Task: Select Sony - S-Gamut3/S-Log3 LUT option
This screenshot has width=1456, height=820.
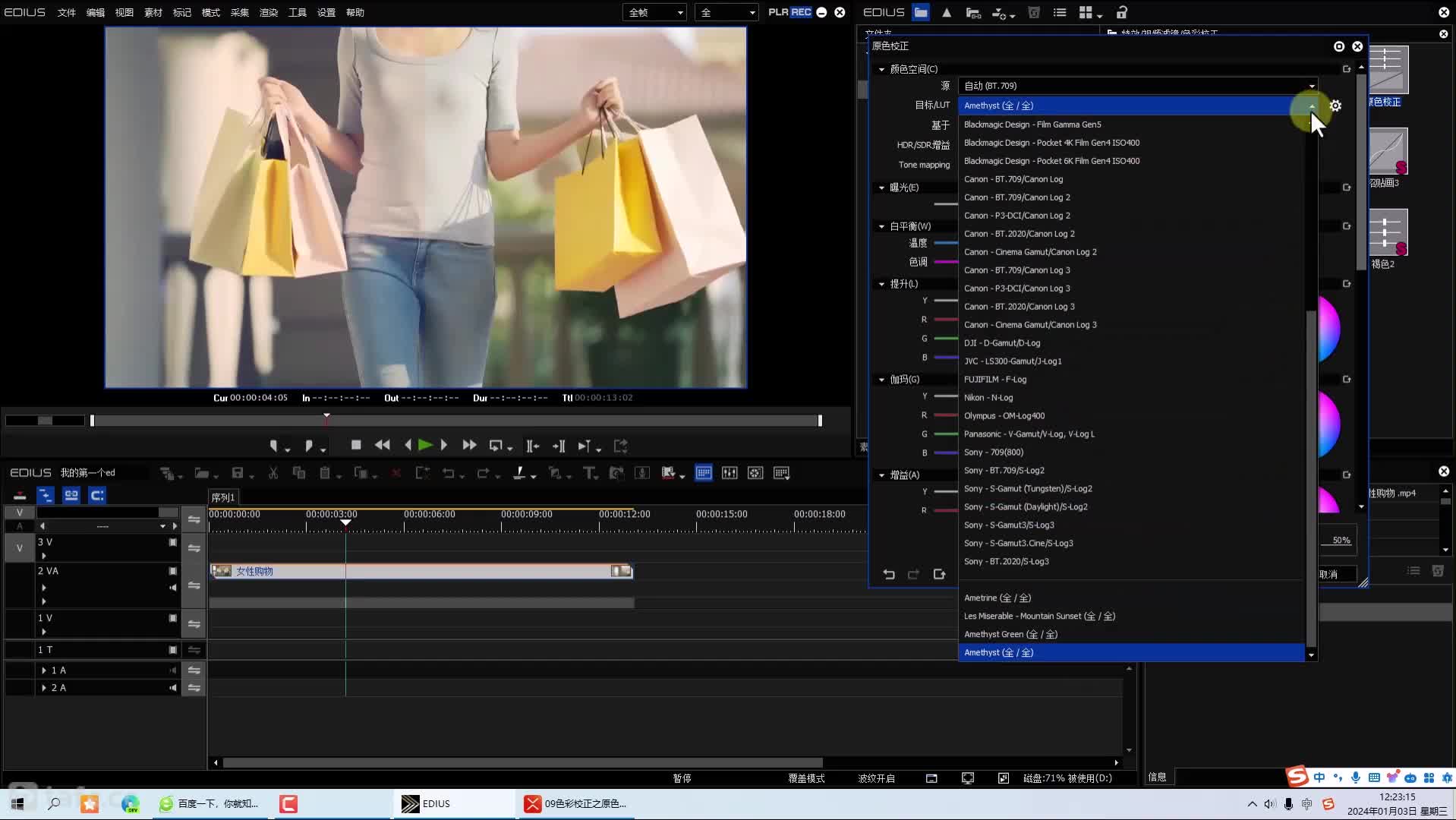Action: tap(1131, 525)
